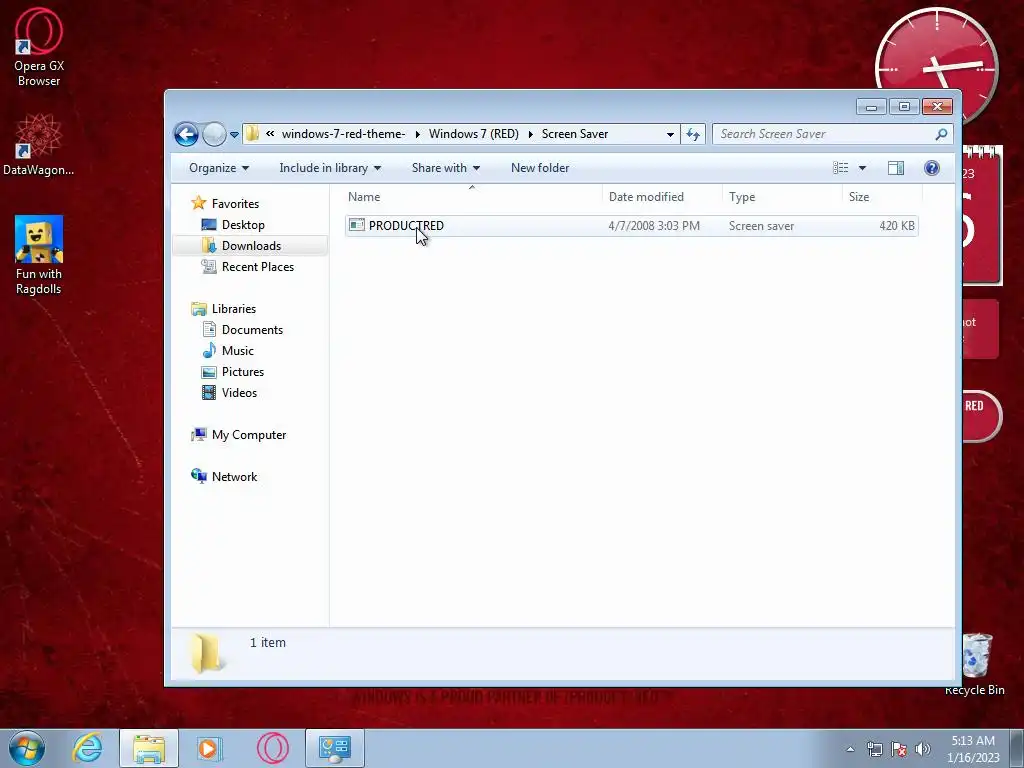Create a New folder
The height and width of the screenshot is (768, 1024).
point(540,168)
